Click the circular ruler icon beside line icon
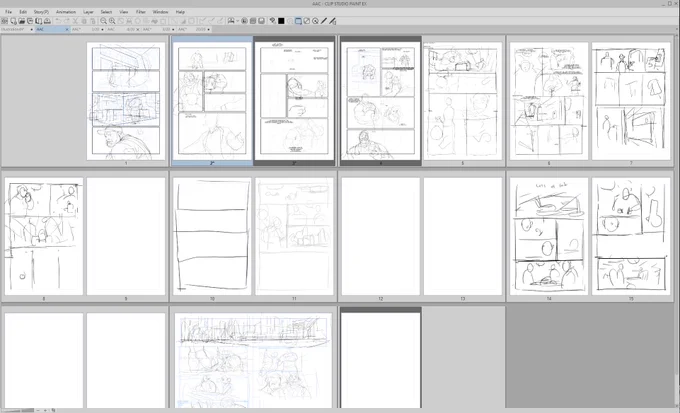The height and width of the screenshot is (413, 680). coord(315,21)
